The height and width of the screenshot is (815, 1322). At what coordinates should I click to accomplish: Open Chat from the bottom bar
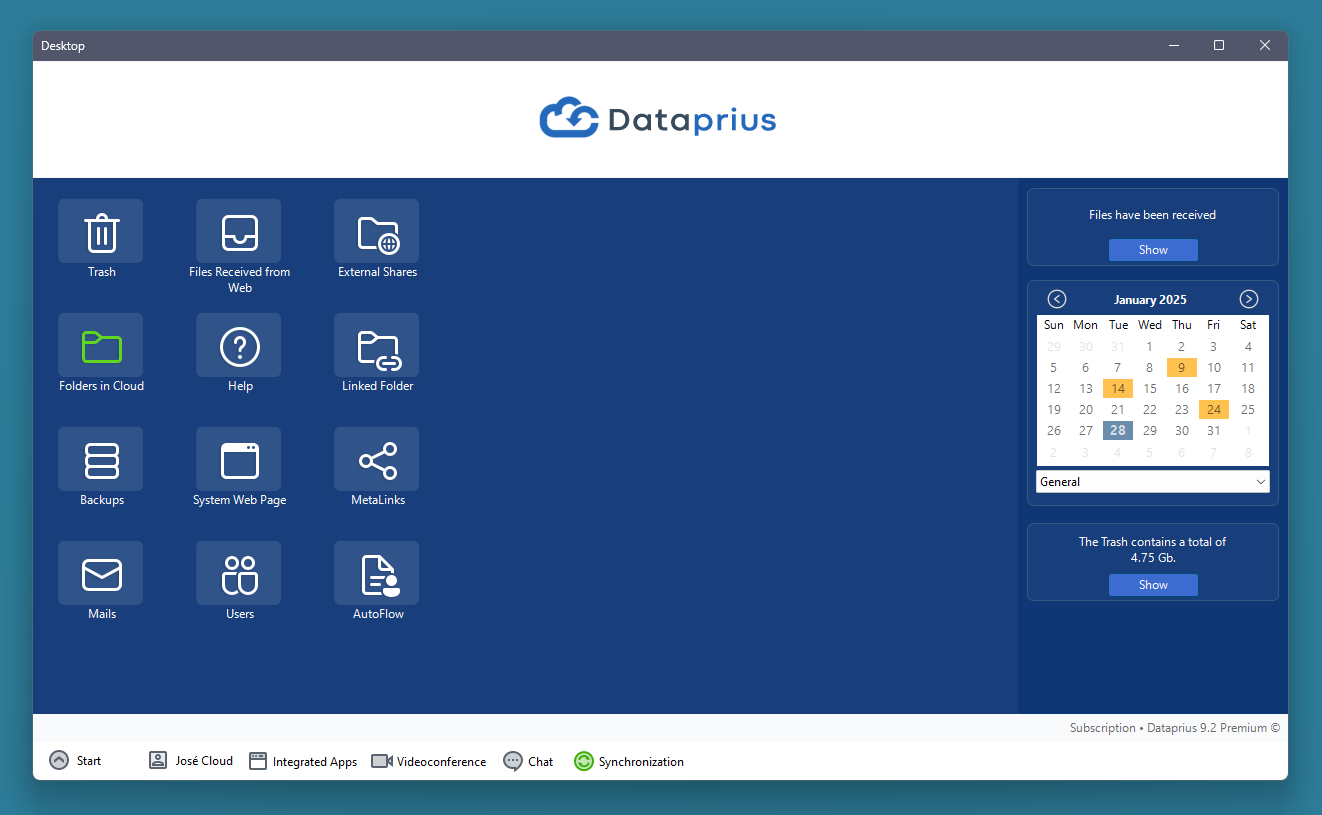(528, 761)
